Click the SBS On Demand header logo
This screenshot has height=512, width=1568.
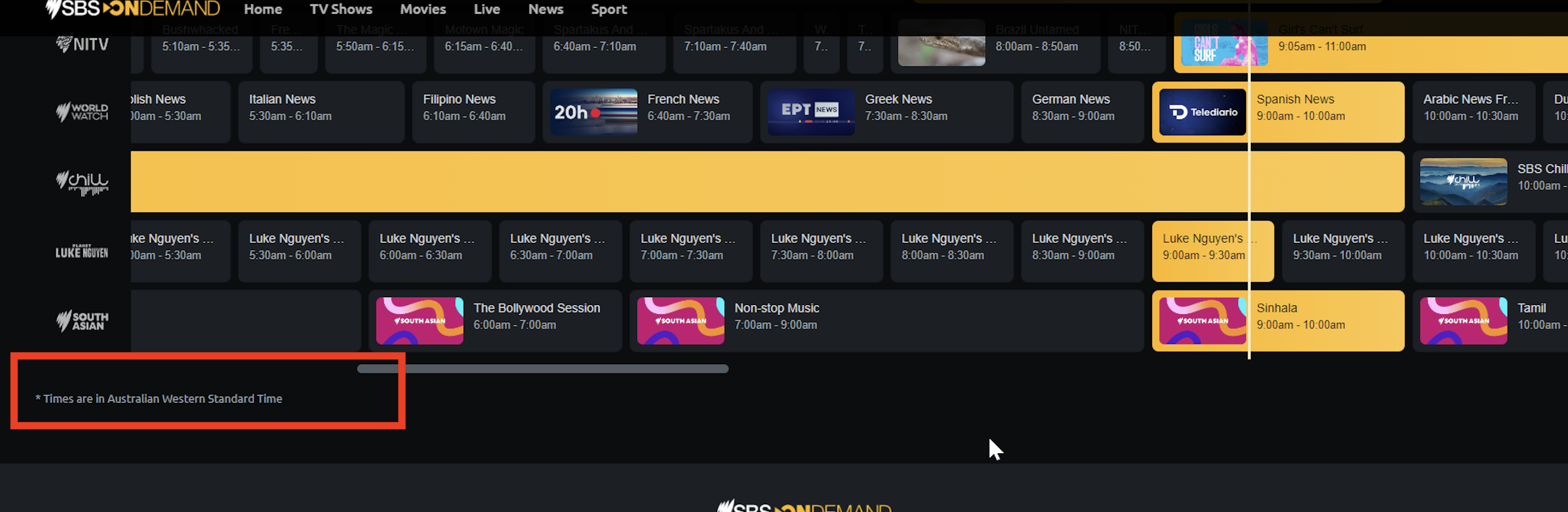(133, 9)
